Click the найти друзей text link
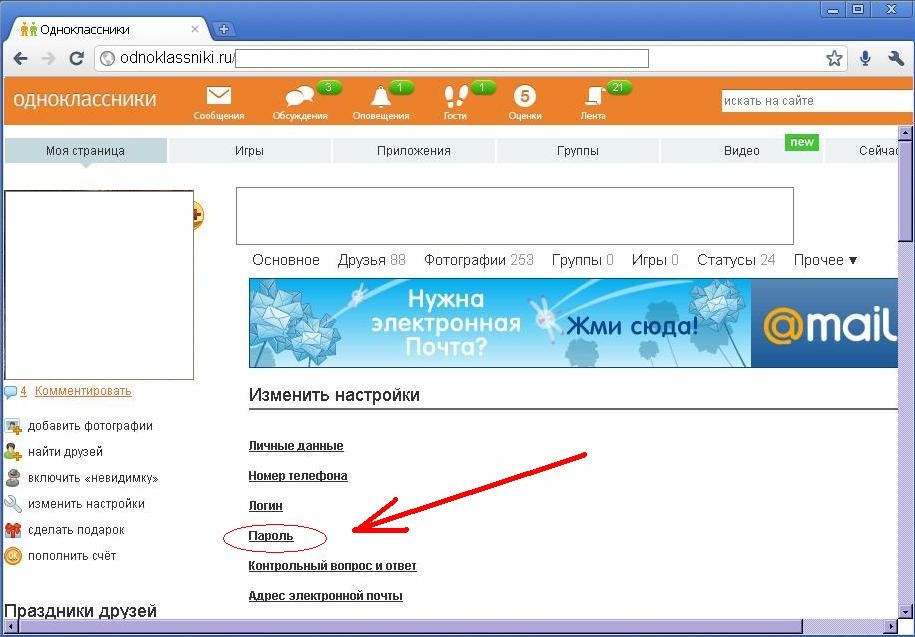Image resolution: width=915 pixels, height=637 pixels. click(x=65, y=452)
